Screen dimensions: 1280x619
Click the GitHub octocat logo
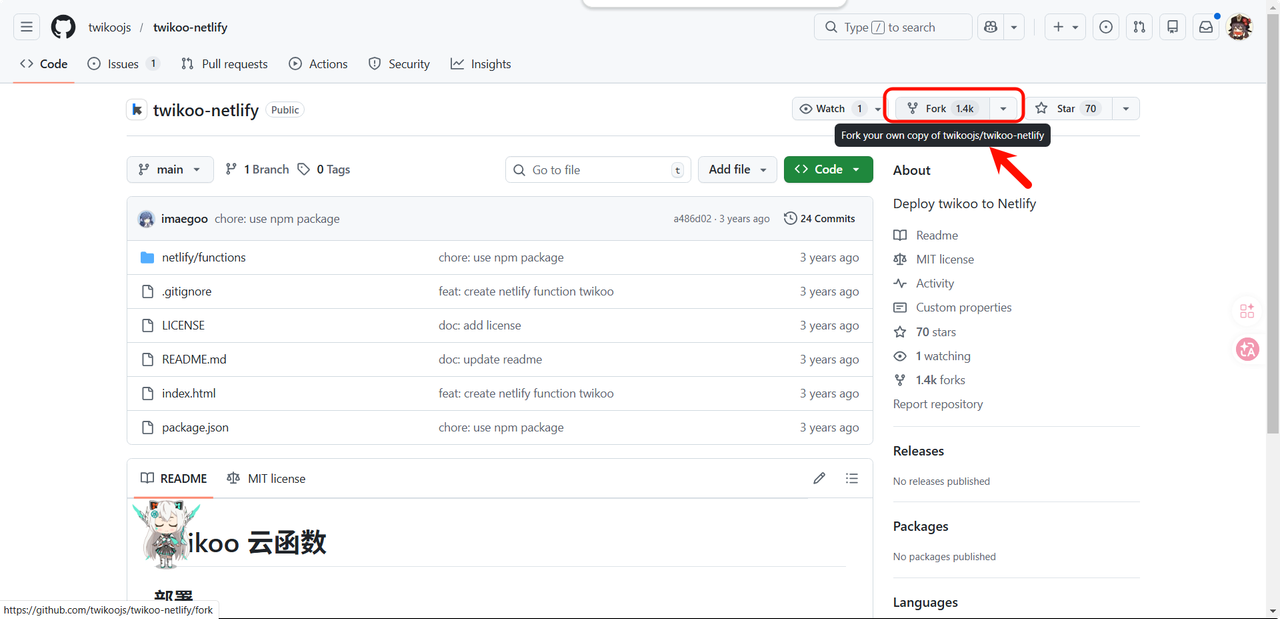[63, 27]
